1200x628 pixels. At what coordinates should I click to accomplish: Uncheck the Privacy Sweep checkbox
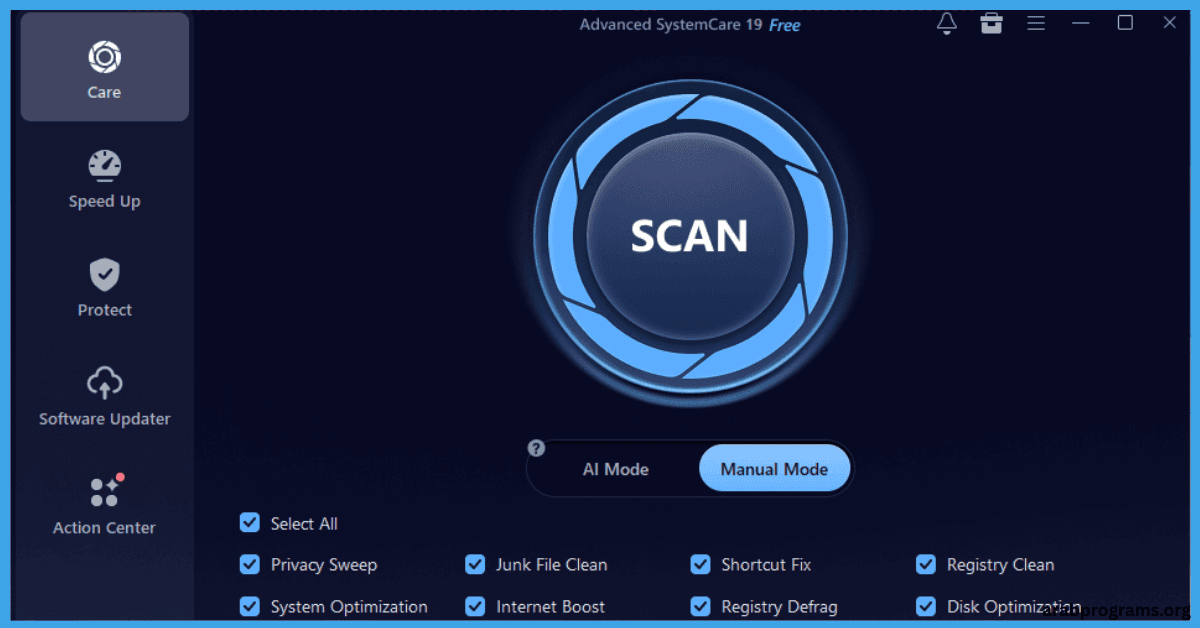(x=250, y=565)
